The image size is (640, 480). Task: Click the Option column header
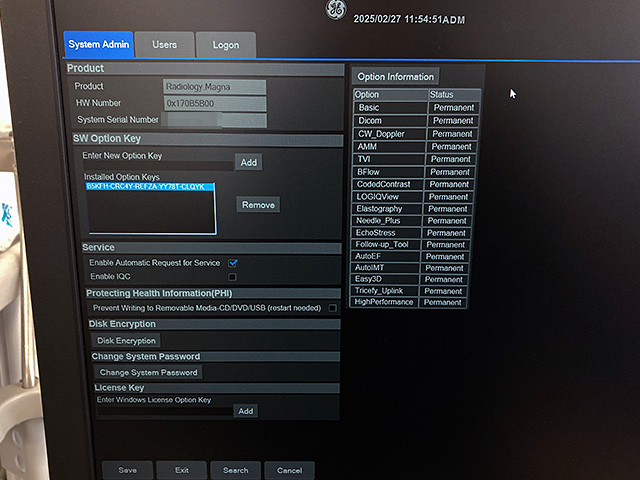[391, 95]
